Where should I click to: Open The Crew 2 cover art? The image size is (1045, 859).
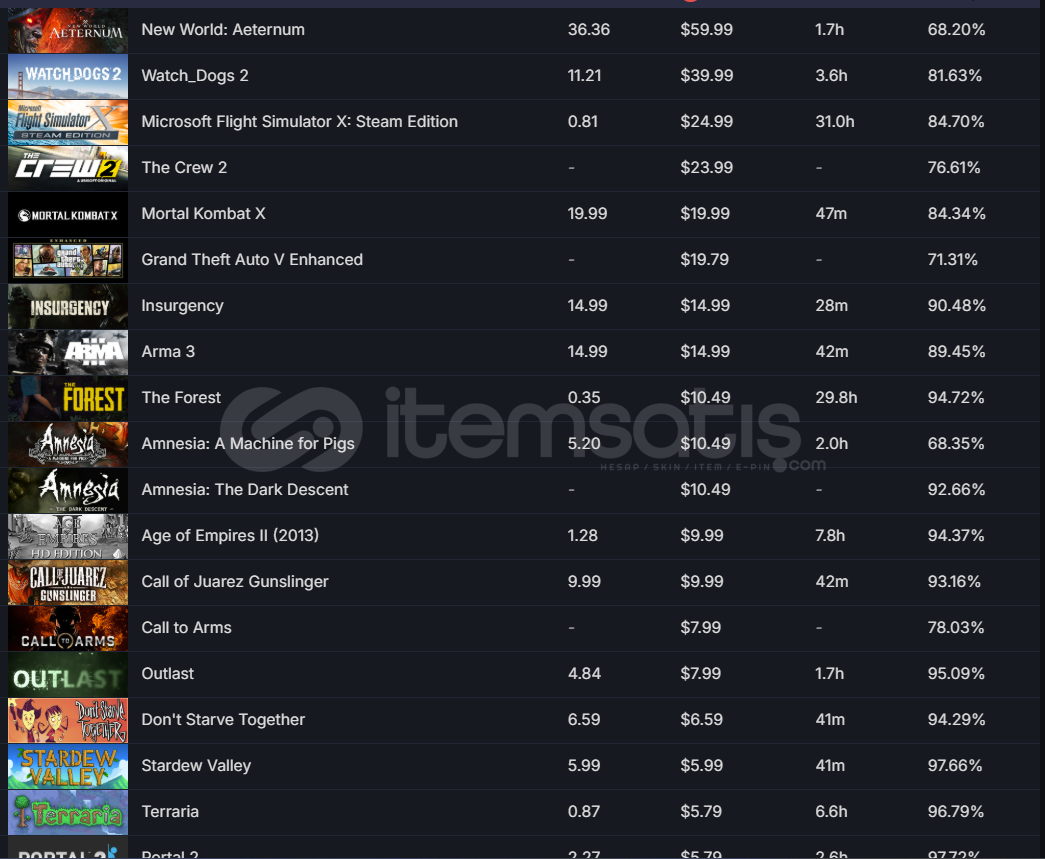pos(68,169)
